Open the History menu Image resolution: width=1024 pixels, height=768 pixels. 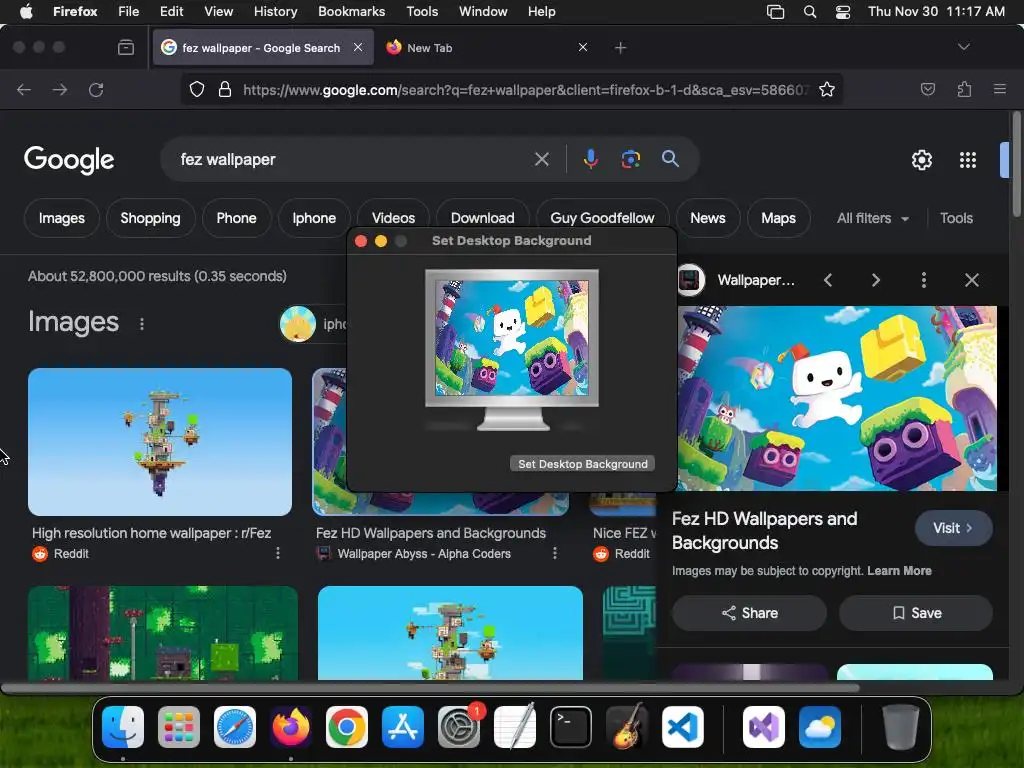click(275, 11)
